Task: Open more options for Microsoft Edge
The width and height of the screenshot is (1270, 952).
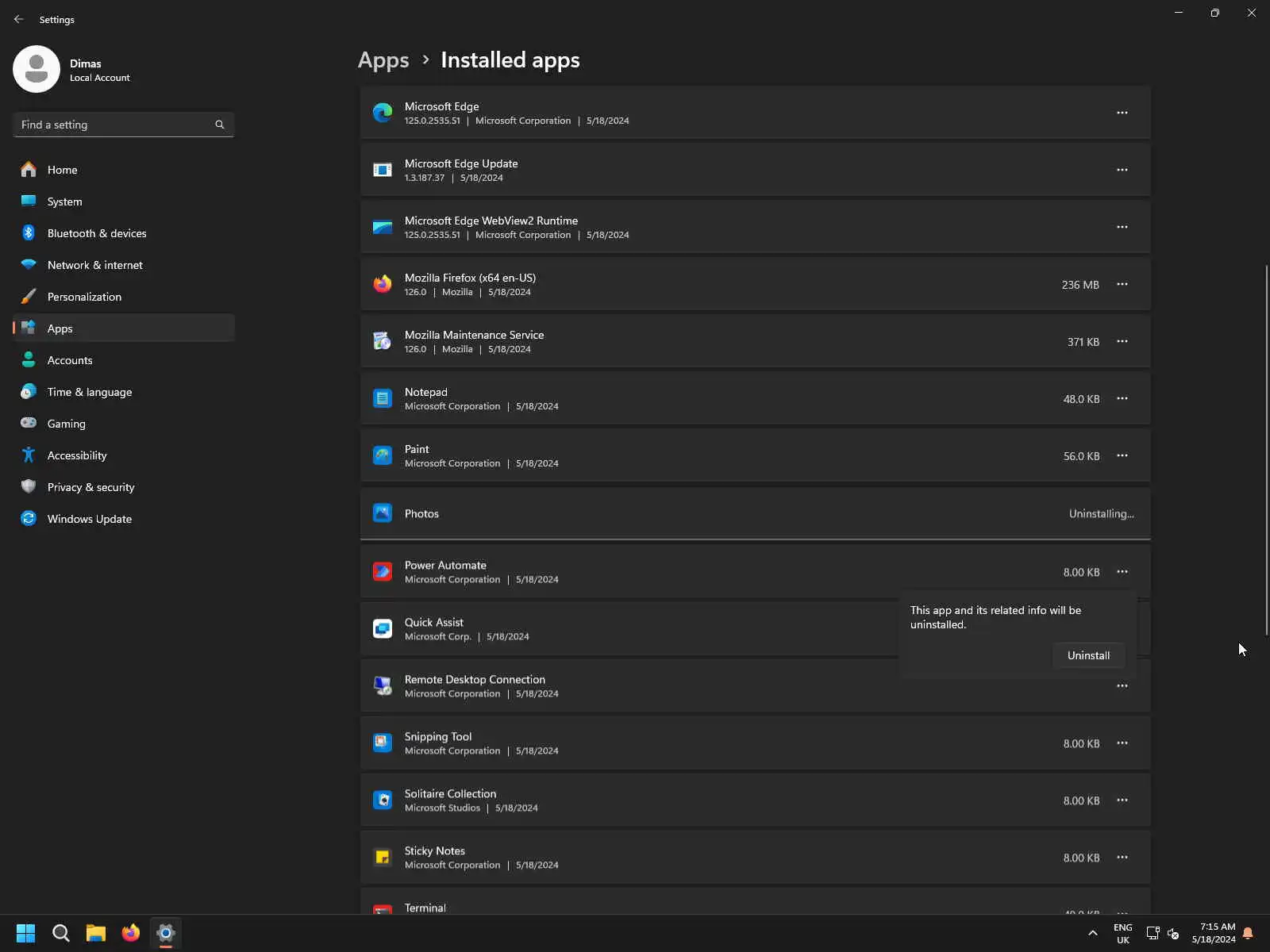Action: 1122,113
